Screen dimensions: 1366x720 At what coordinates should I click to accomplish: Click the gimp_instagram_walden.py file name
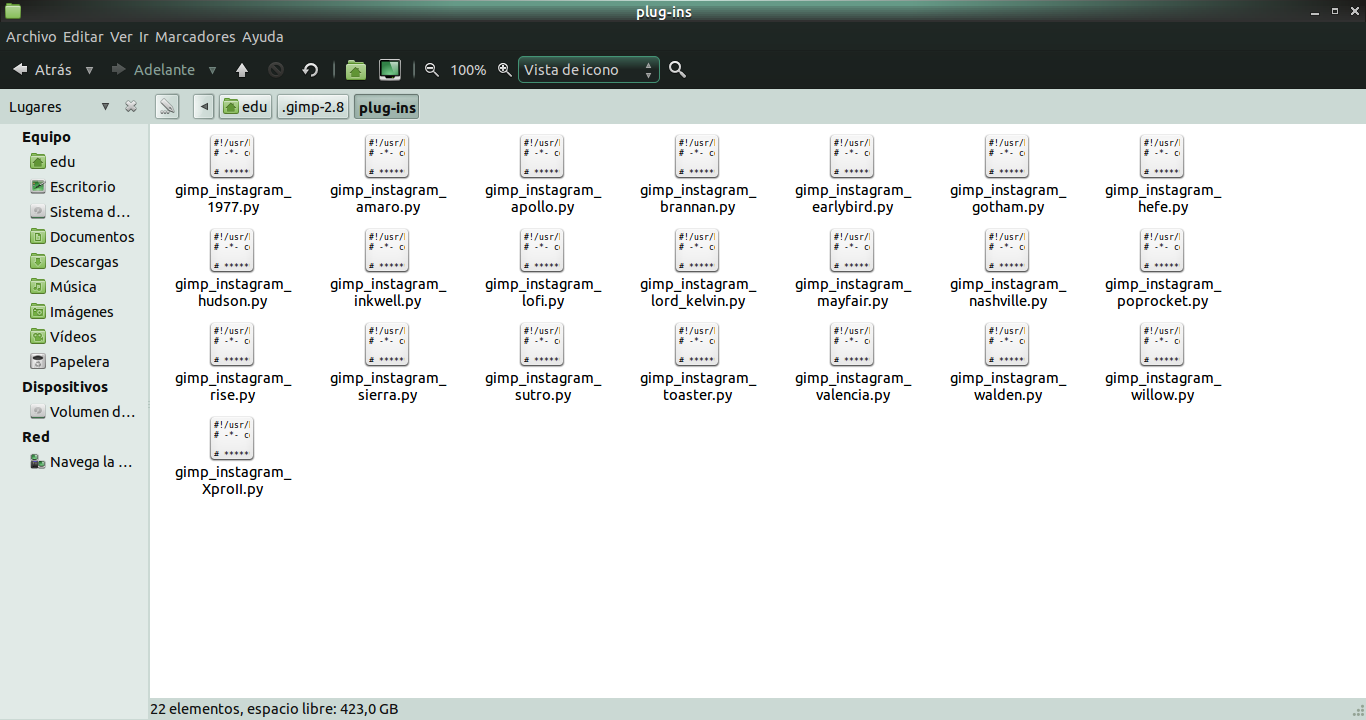(1007, 386)
